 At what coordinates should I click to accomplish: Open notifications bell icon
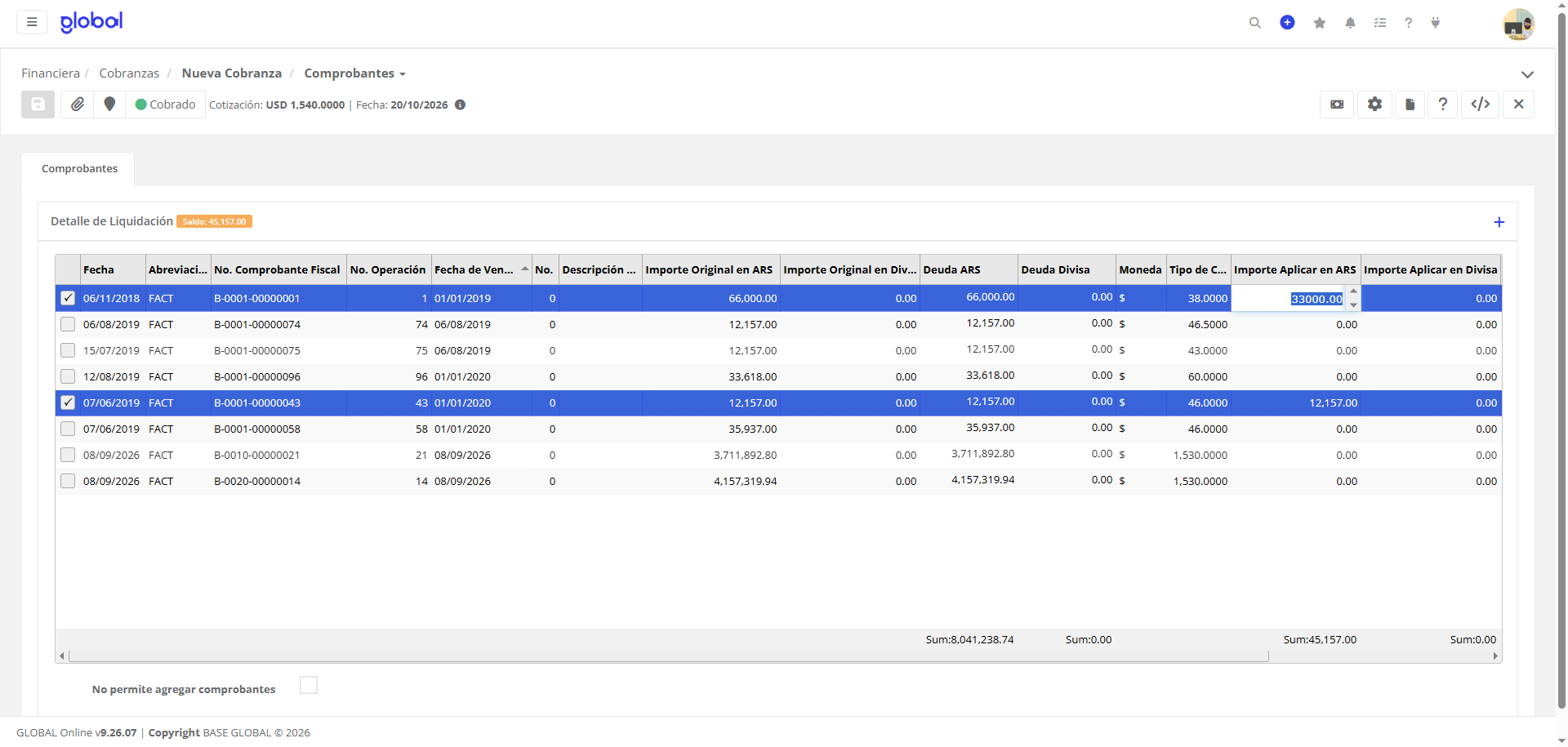pos(1351,23)
